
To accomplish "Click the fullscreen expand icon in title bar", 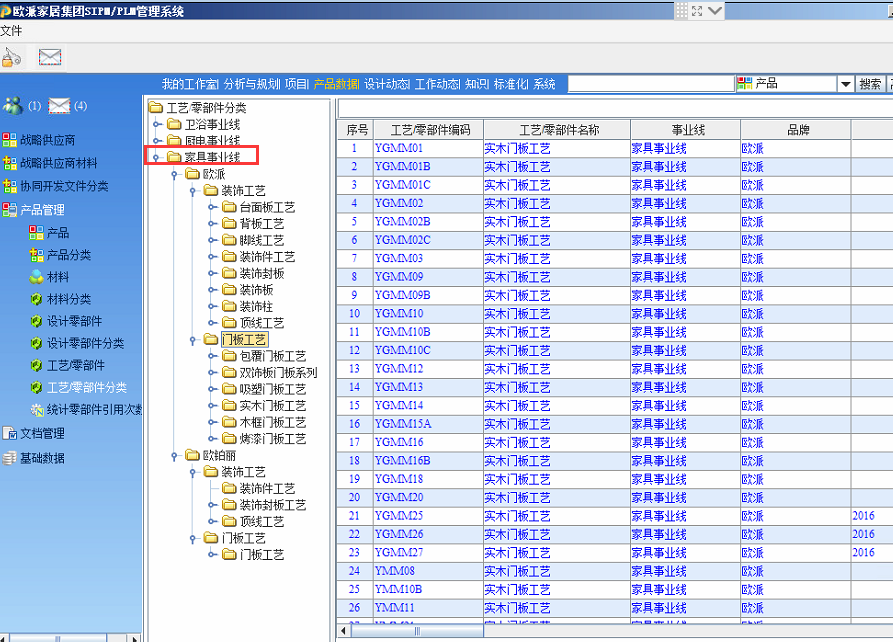I will [715, 10].
